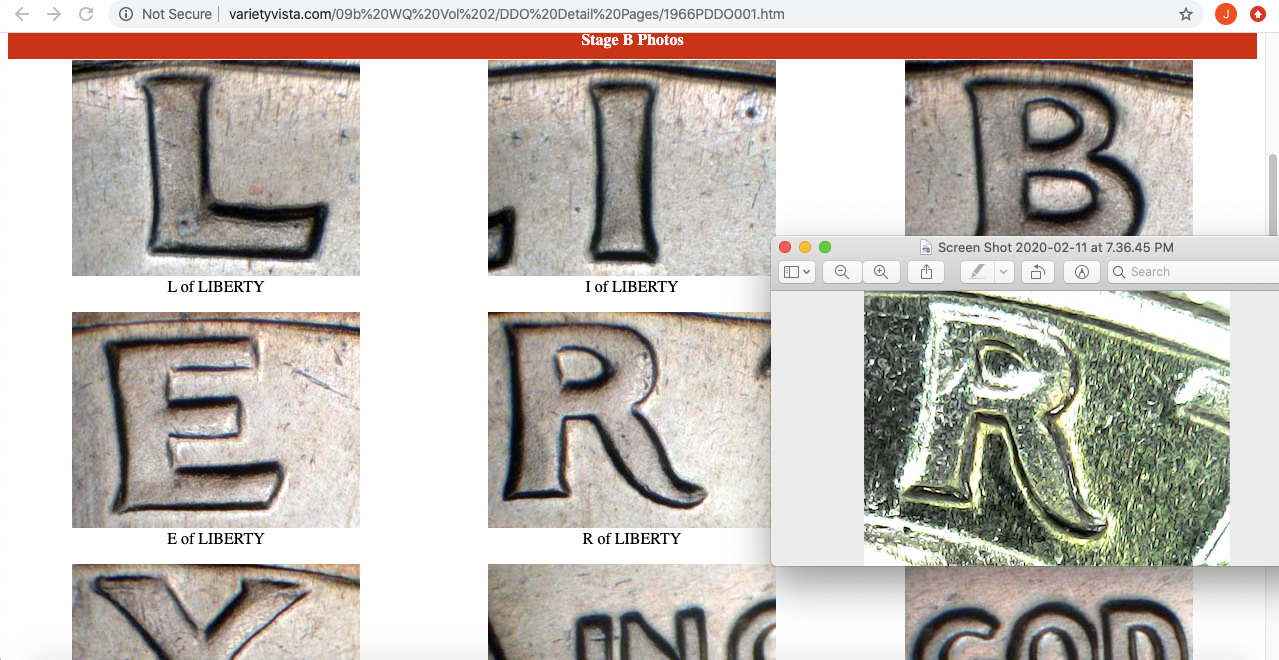Image resolution: width=1279 pixels, height=660 pixels.
Task: Click the E of LIBERTY photo
Action: click(x=216, y=420)
